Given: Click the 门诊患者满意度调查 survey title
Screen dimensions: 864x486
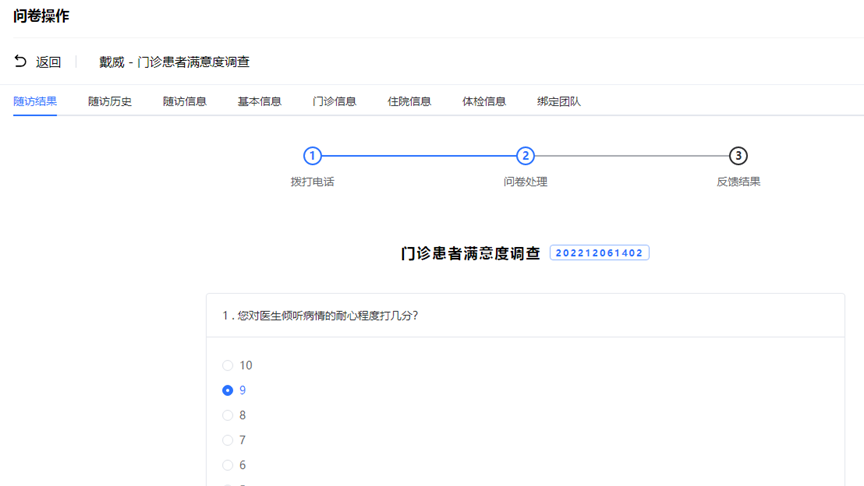Looking at the screenshot, I should tap(471, 253).
